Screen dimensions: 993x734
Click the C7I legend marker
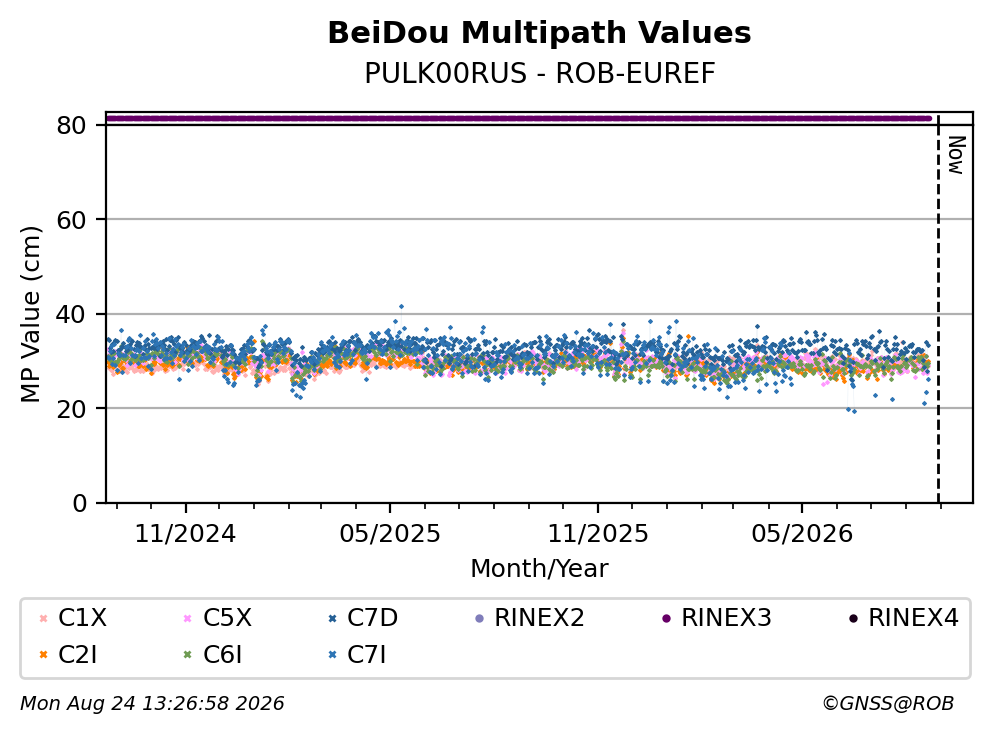[332, 655]
